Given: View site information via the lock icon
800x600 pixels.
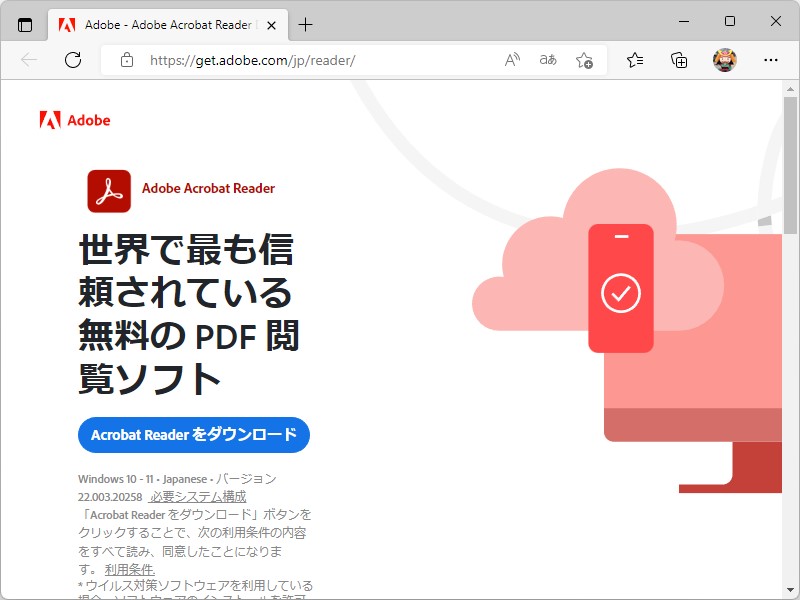Looking at the screenshot, I should [126, 60].
